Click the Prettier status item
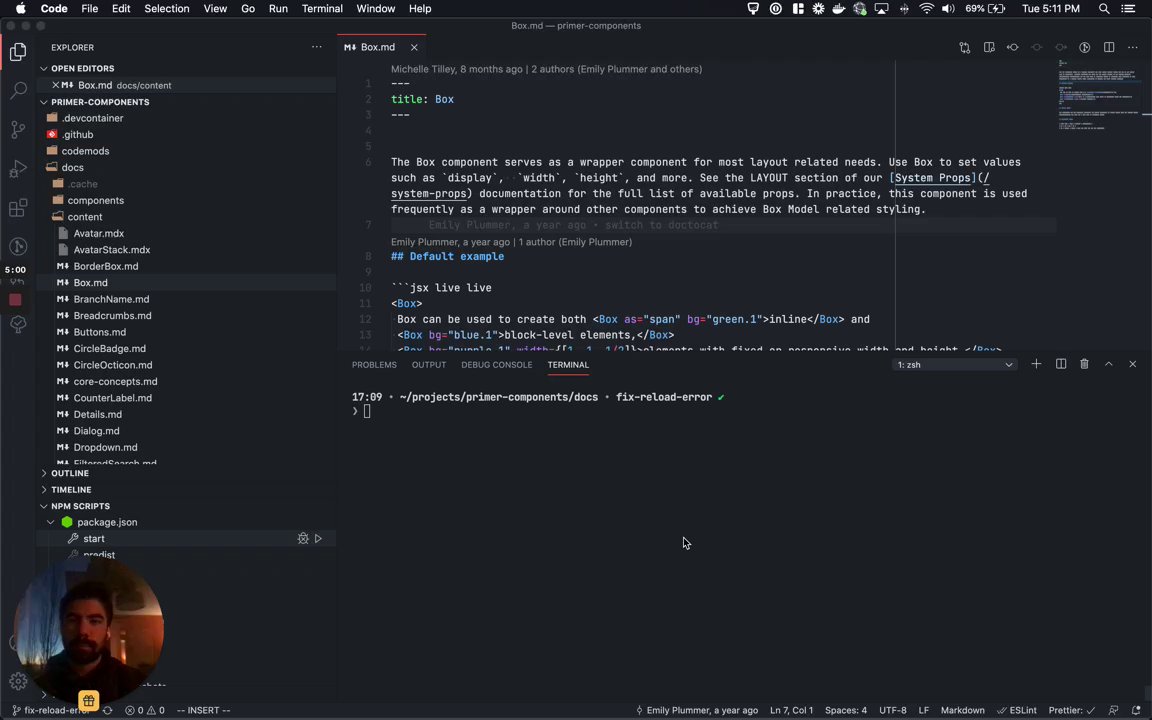The width and height of the screenshot is (1152, 720). pyautogui.click(x=1073, y=710)
